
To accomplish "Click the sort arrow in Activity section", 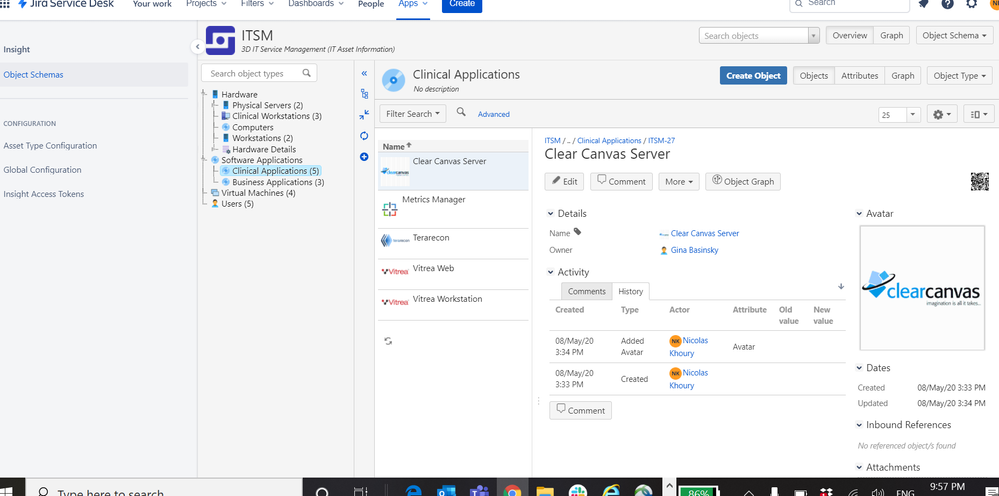I will [x=841, y=287].
